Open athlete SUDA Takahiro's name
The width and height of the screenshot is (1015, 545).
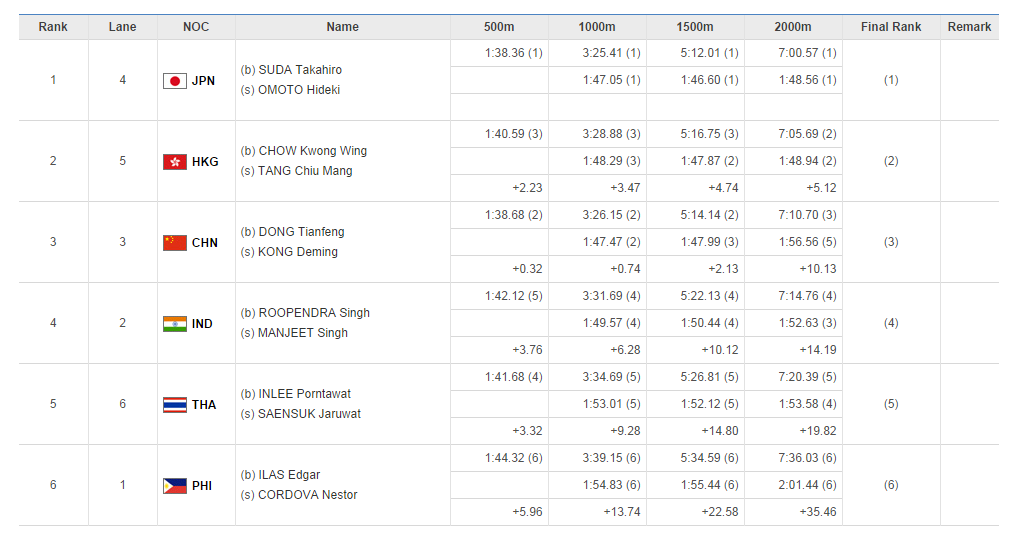[x=300, y=70]
